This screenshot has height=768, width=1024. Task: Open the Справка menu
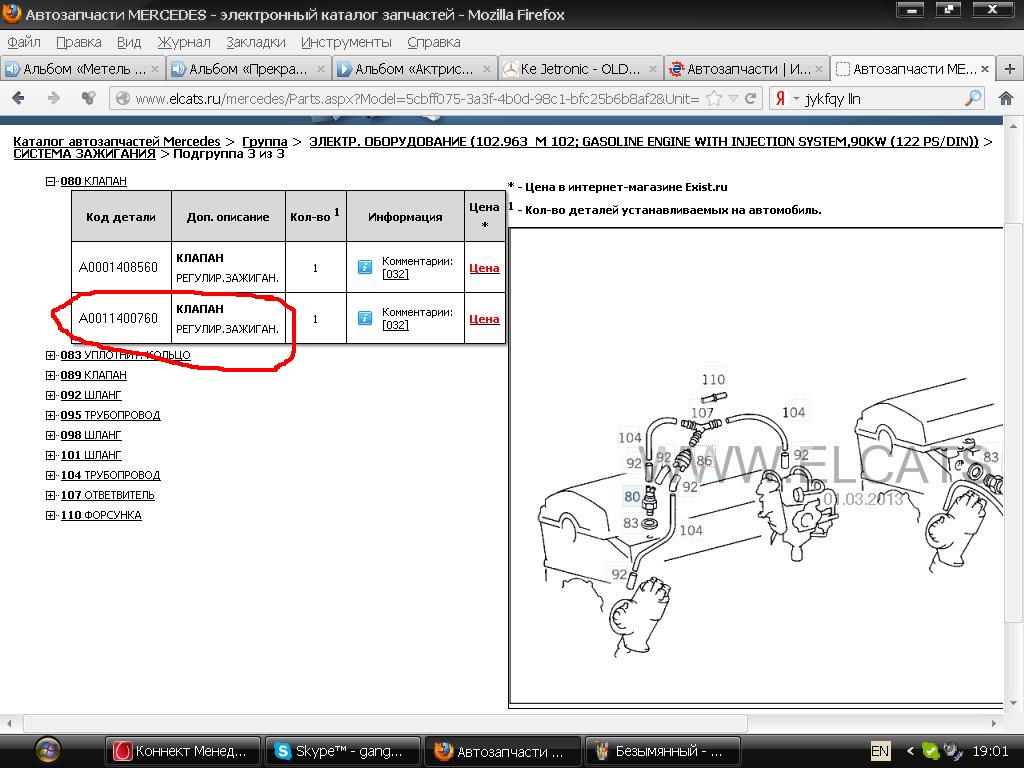pyautogui.click(x=434, y=42)
